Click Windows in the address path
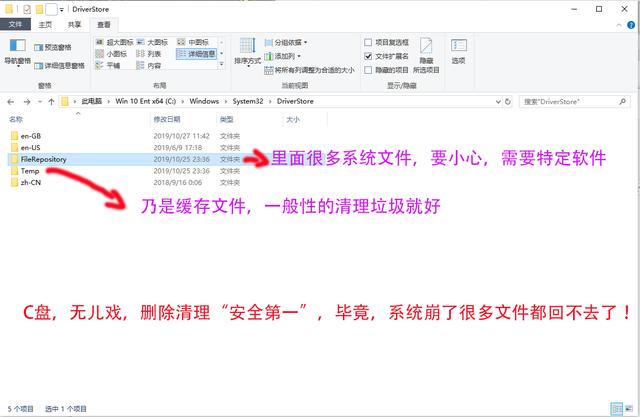 coord(204,101)
